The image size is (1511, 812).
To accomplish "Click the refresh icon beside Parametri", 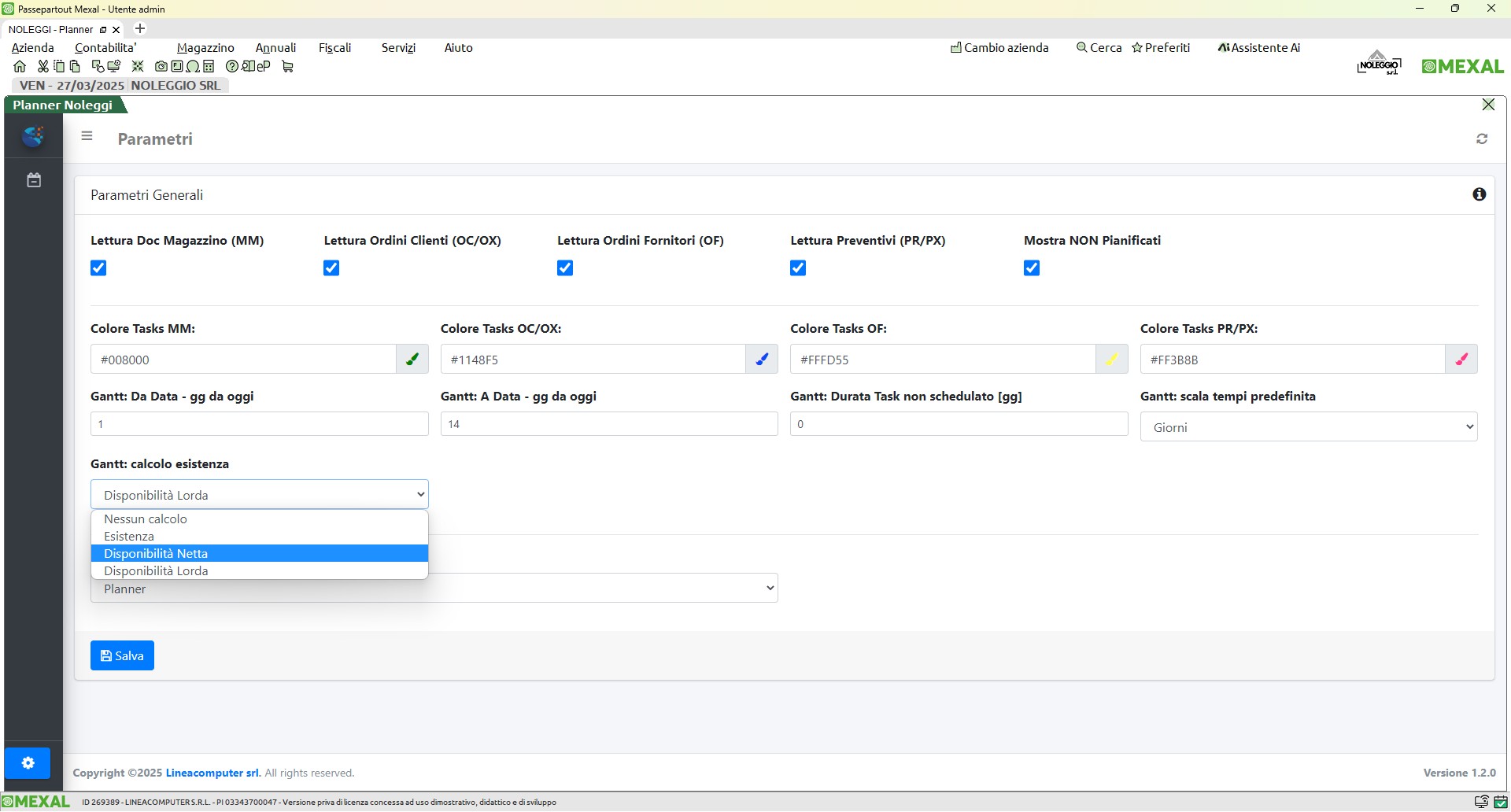I will coord(1482,139).
